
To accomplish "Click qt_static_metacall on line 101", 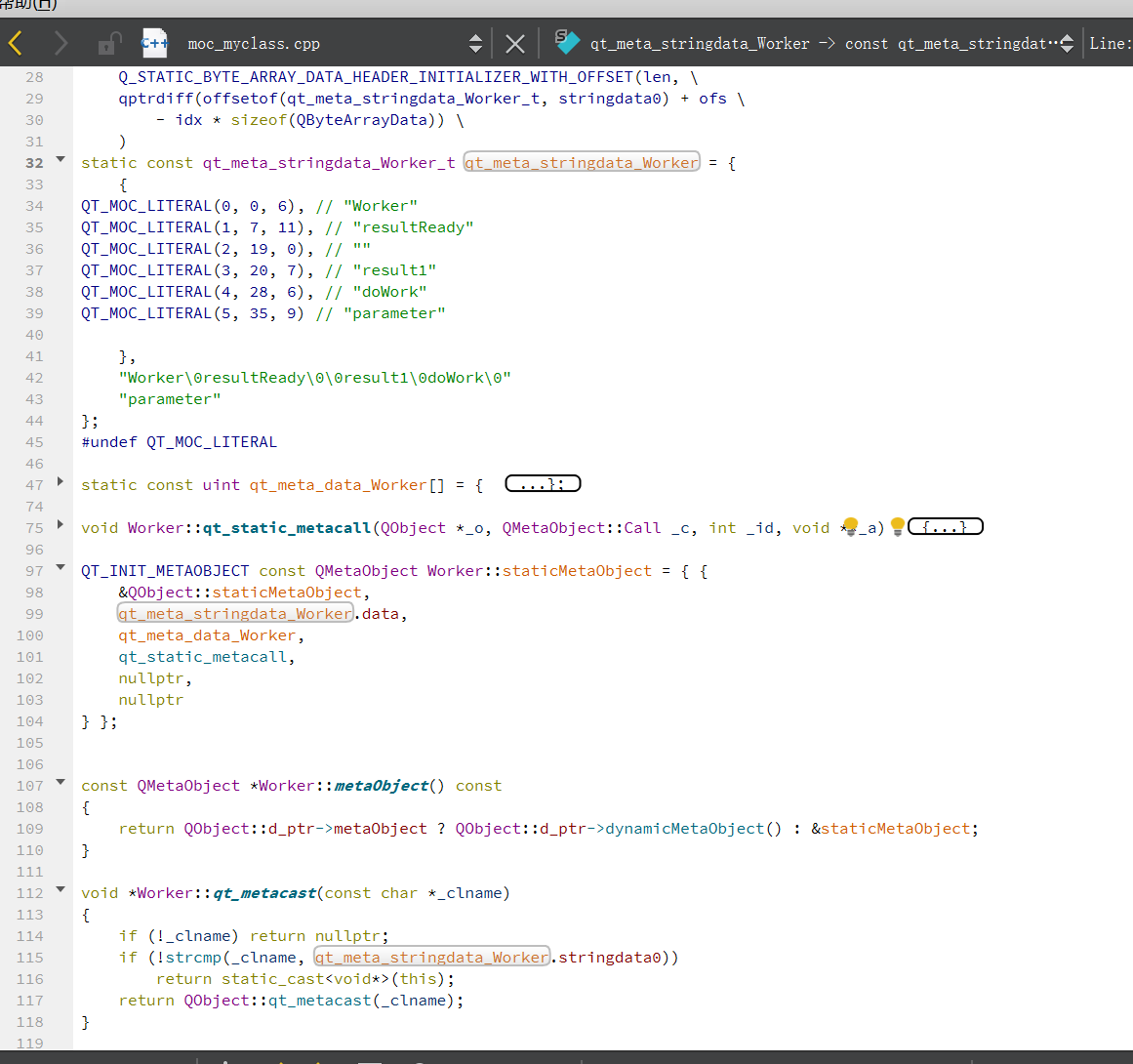I will click(x=202, y=657).
